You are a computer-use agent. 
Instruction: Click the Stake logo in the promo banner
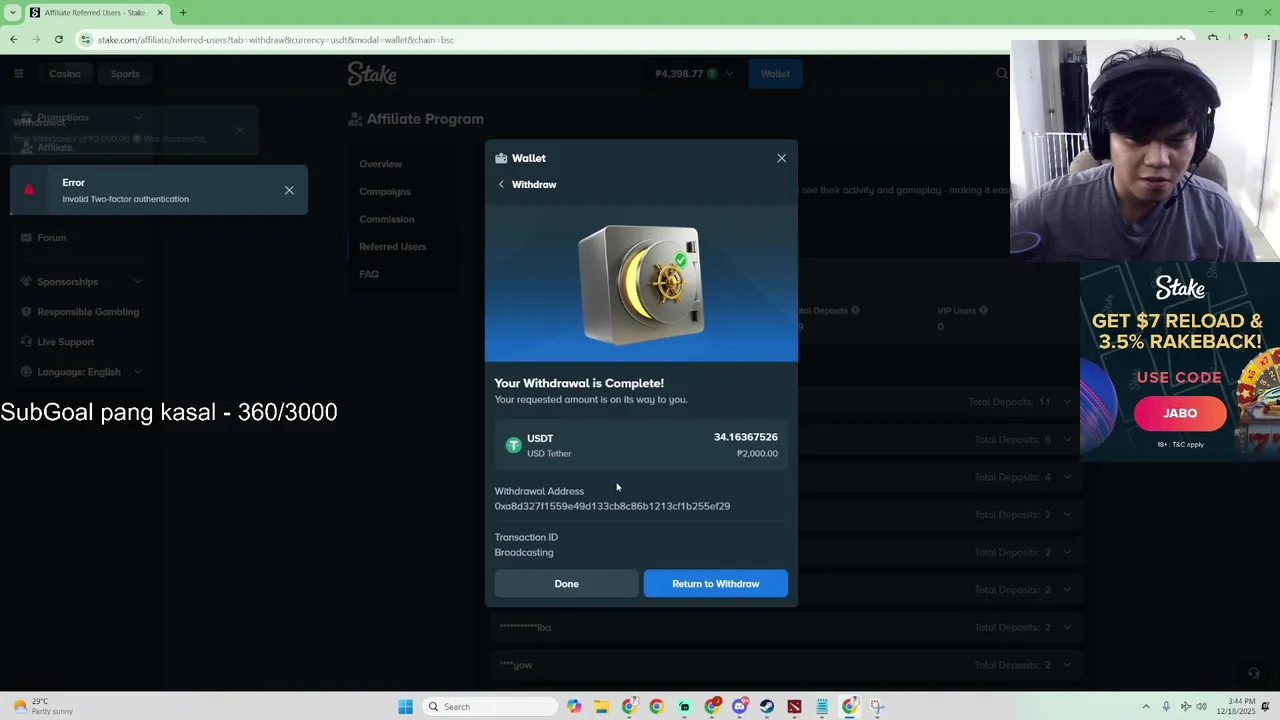click(1180, 288)
